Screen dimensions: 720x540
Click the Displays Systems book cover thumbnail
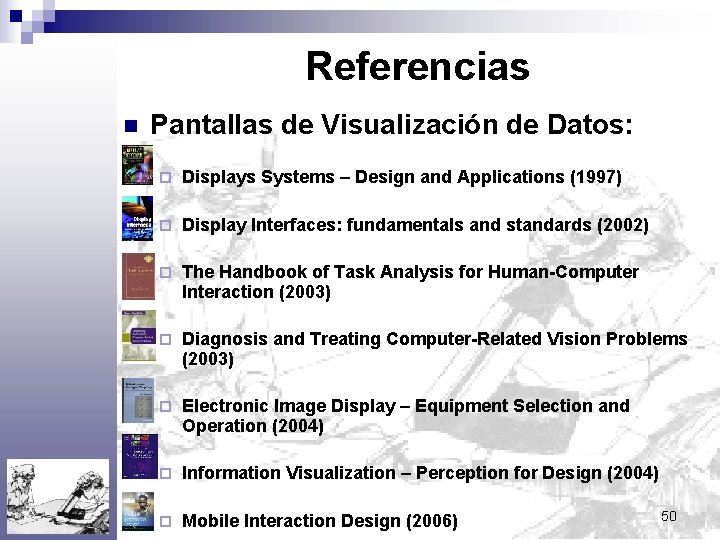click(x=137, y=165)
